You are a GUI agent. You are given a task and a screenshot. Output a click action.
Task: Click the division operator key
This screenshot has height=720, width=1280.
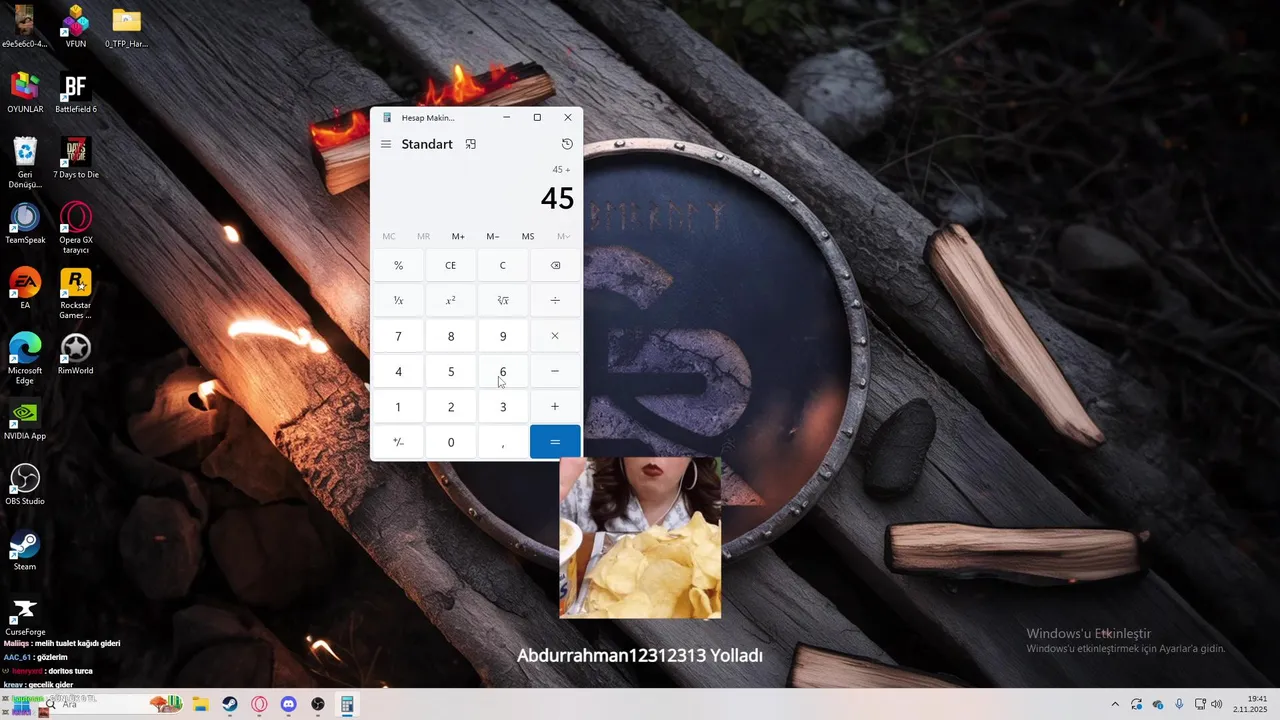tap(555, 300)
